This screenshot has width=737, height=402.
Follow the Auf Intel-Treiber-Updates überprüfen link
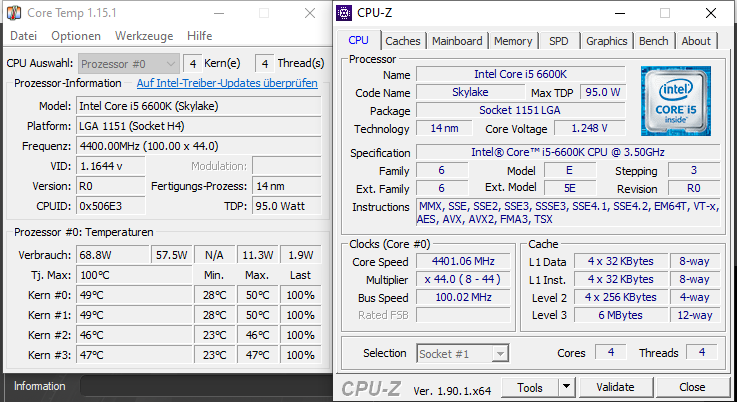[227, 83]
